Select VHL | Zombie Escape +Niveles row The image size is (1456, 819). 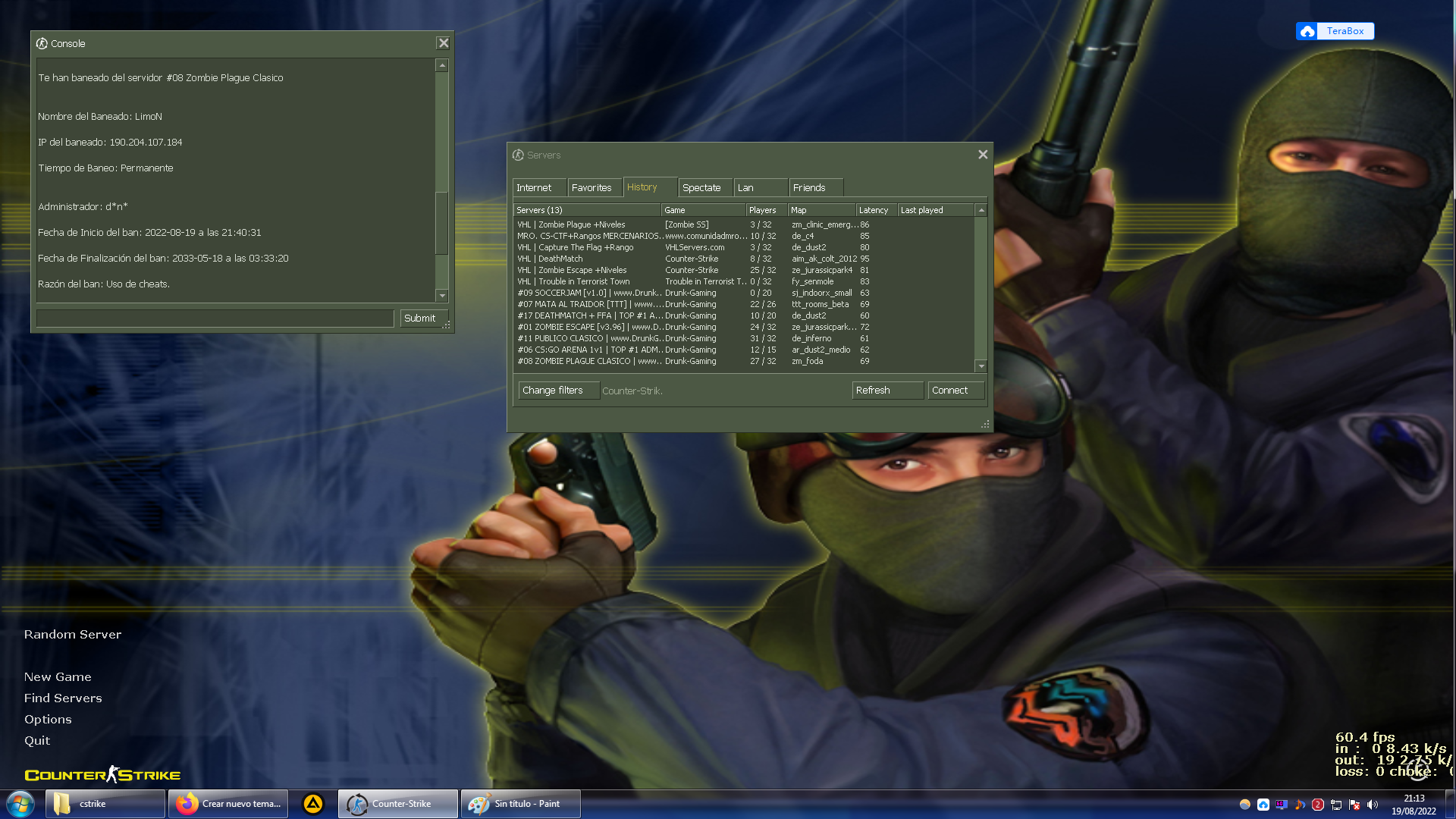pos(743,270)
